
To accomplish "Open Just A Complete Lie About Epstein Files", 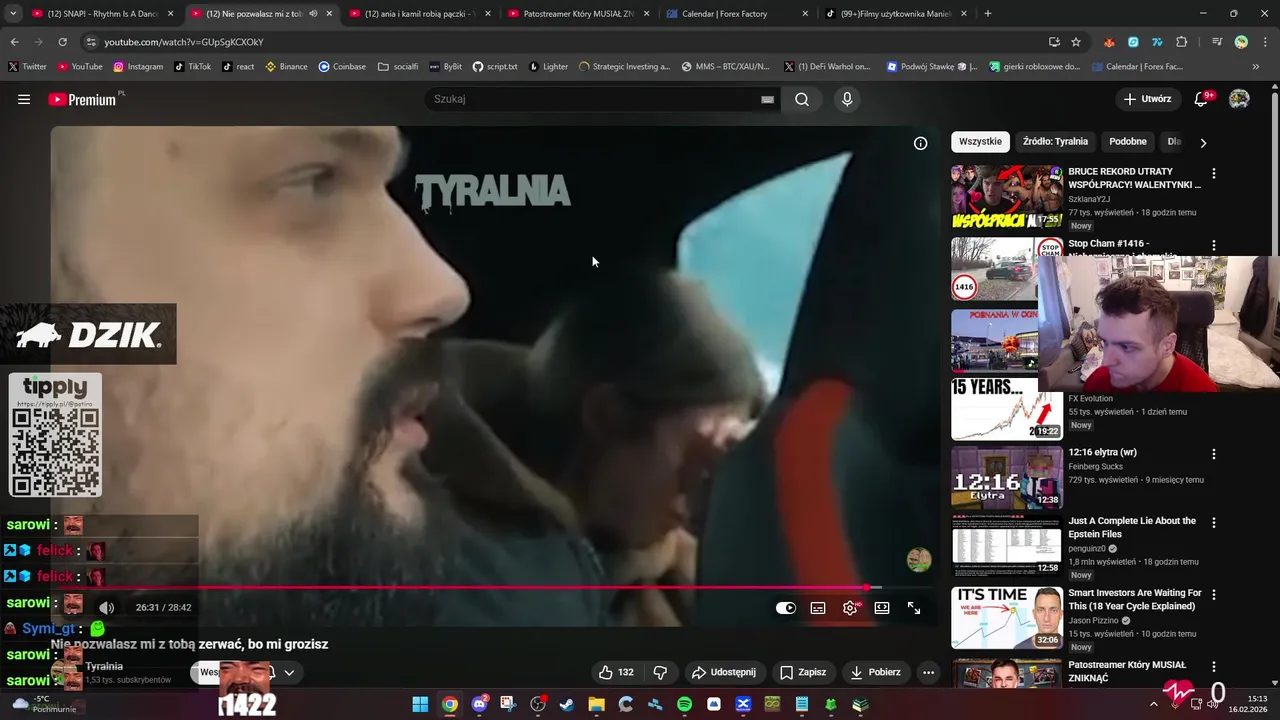I will coord(1132,527).
